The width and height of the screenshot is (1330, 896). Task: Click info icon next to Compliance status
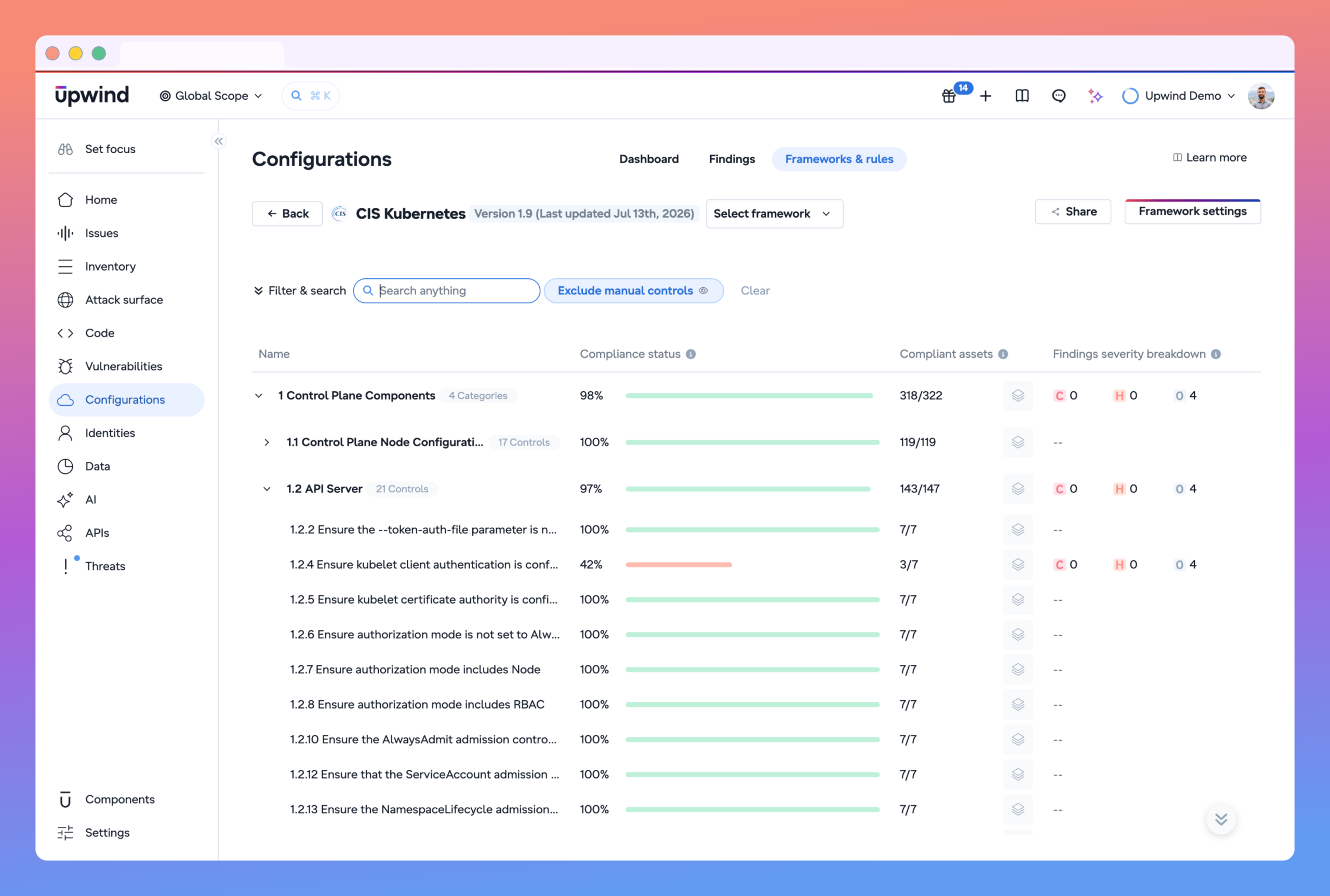pos(690,354)
